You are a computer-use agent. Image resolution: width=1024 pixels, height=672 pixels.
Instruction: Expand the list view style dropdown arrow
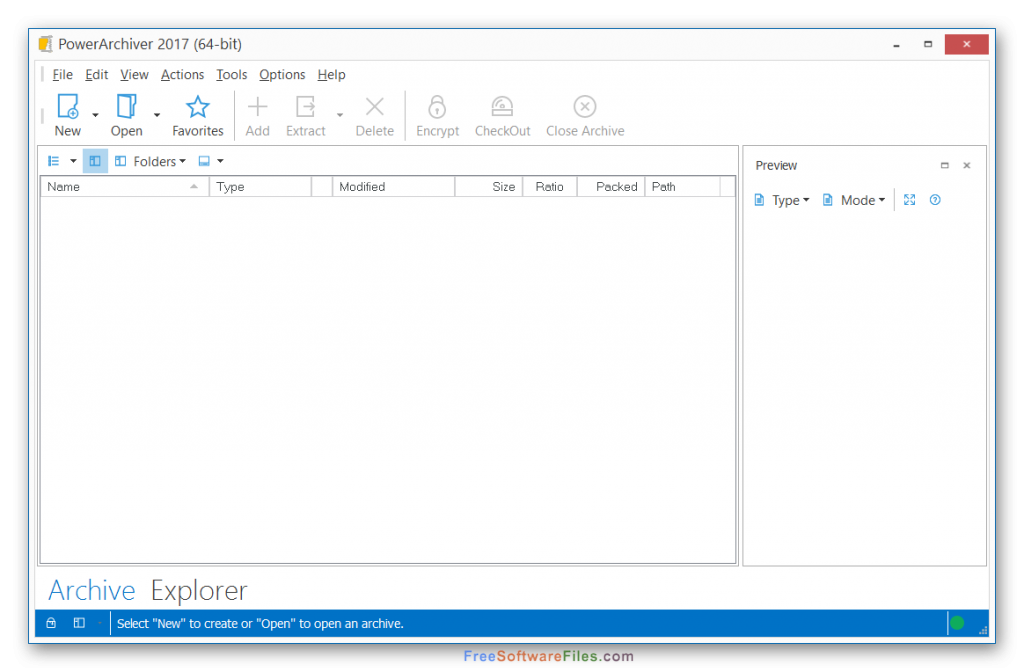(x=73, y=161)
